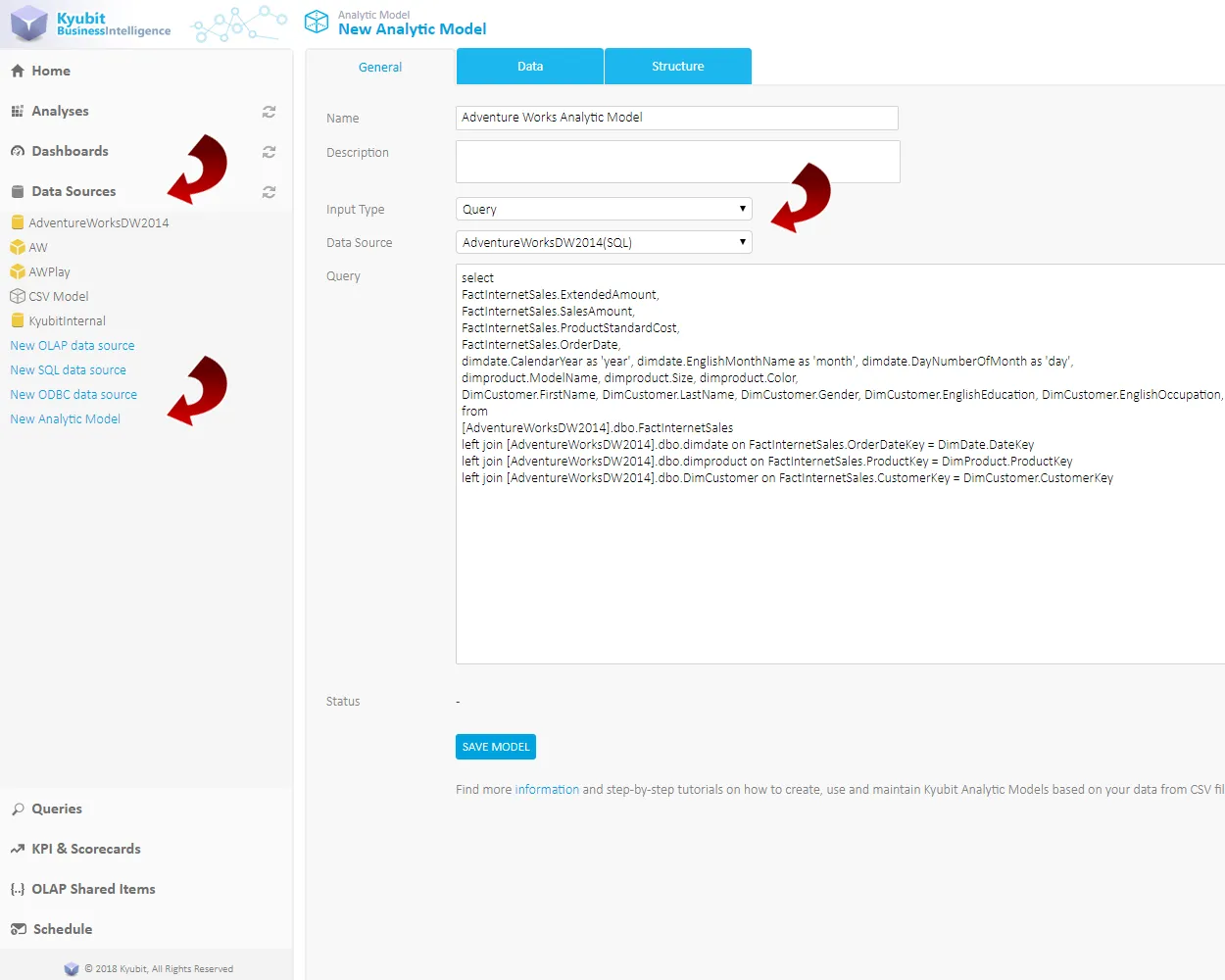Click the AWPlay cube icon
Screen dimensions: 1225x980
coord(18,271)
